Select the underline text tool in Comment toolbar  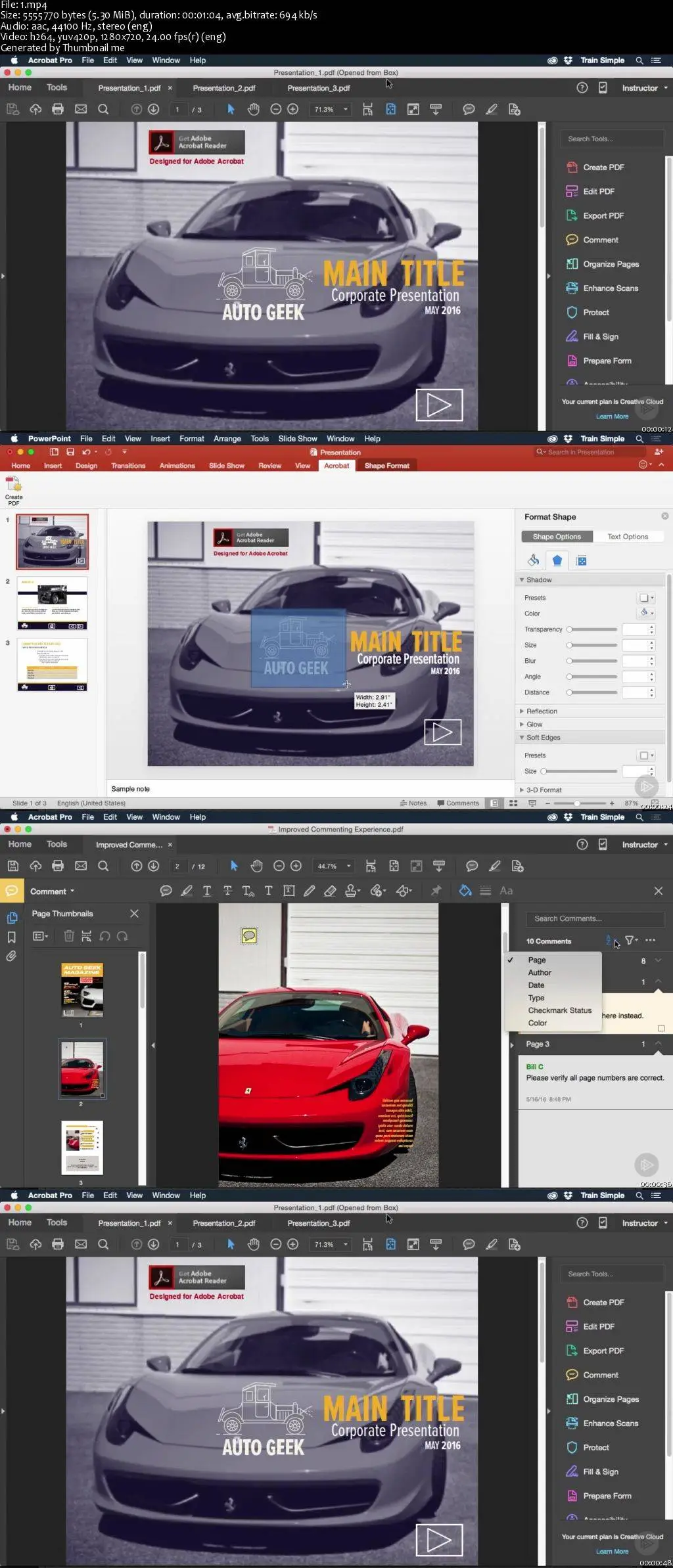[x=207, y=891]
